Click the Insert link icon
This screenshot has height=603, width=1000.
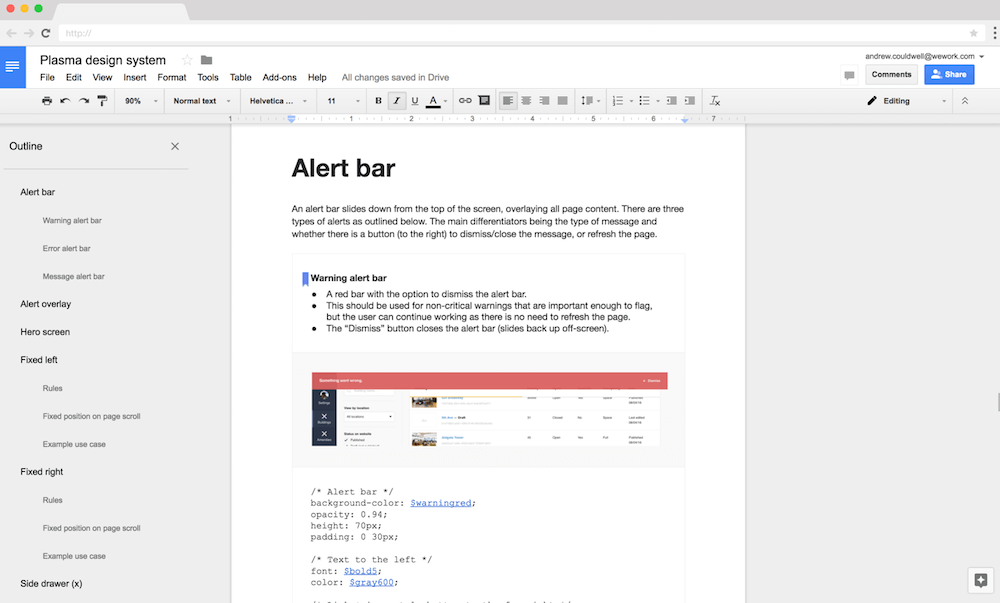click(465, 101)
